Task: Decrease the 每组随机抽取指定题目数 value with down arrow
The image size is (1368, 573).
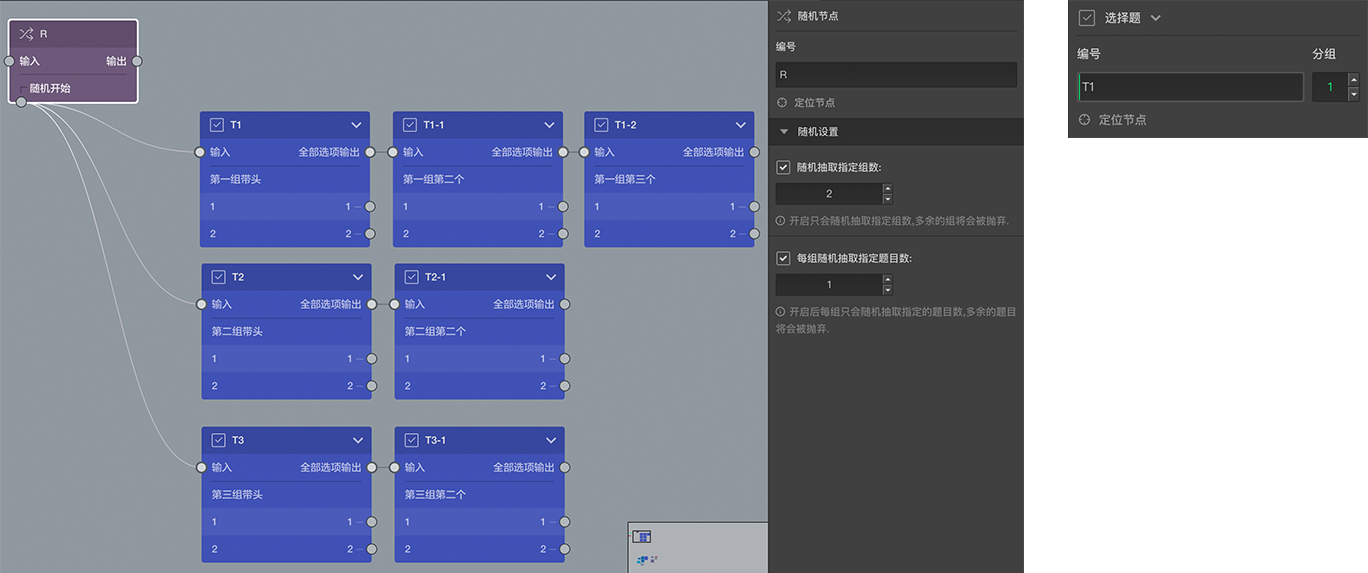Action: [887, 290]
